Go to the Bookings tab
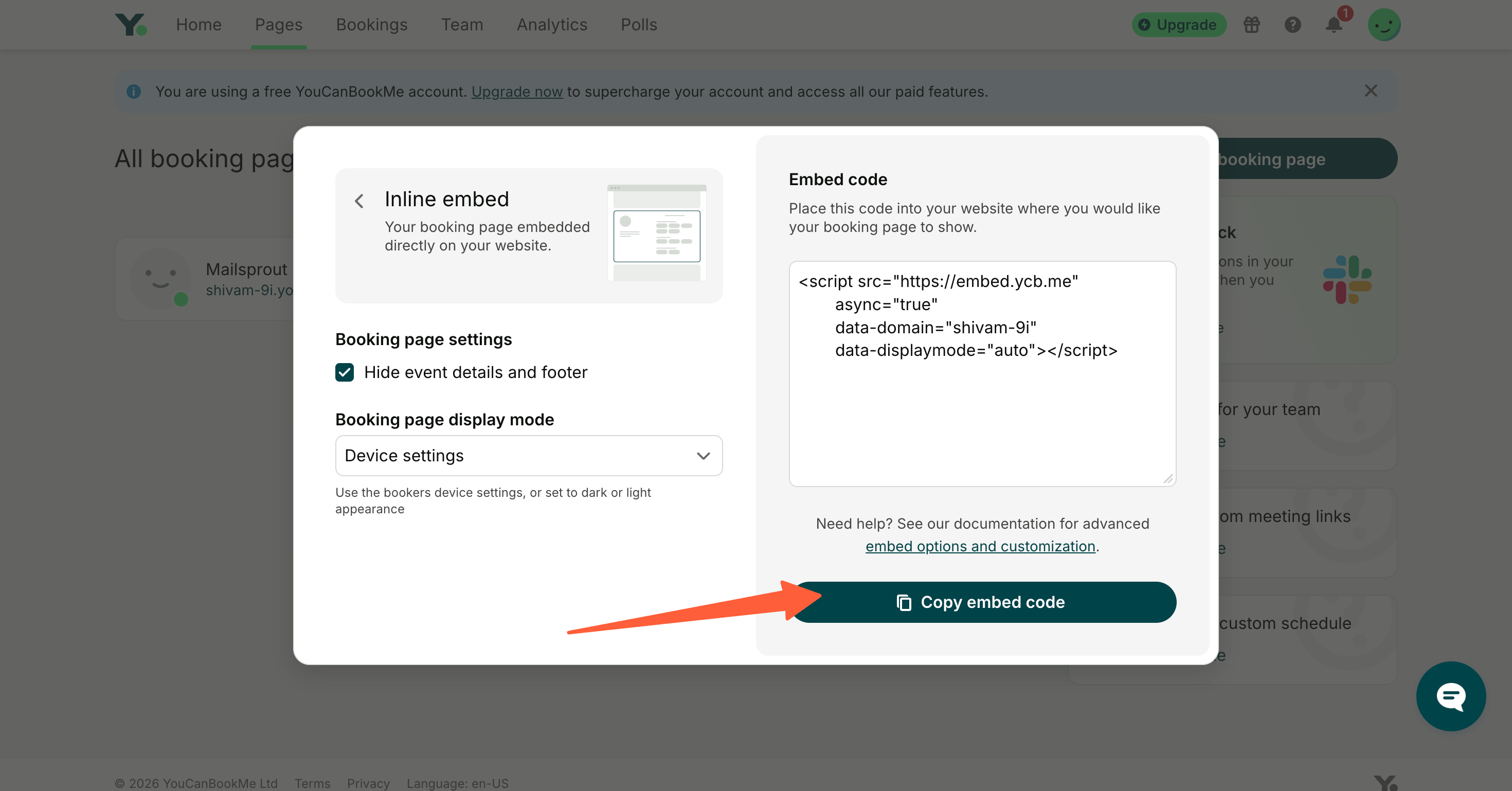 (371, 25)
